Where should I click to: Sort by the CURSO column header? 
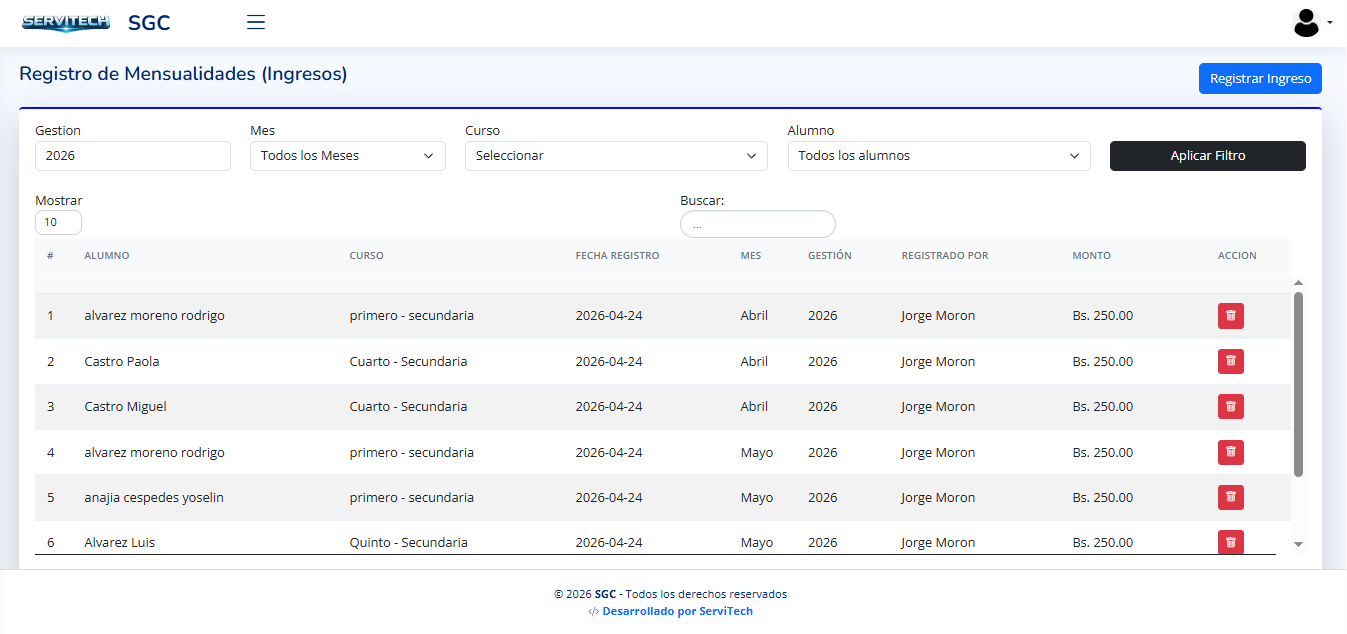(x=367, y=256)
